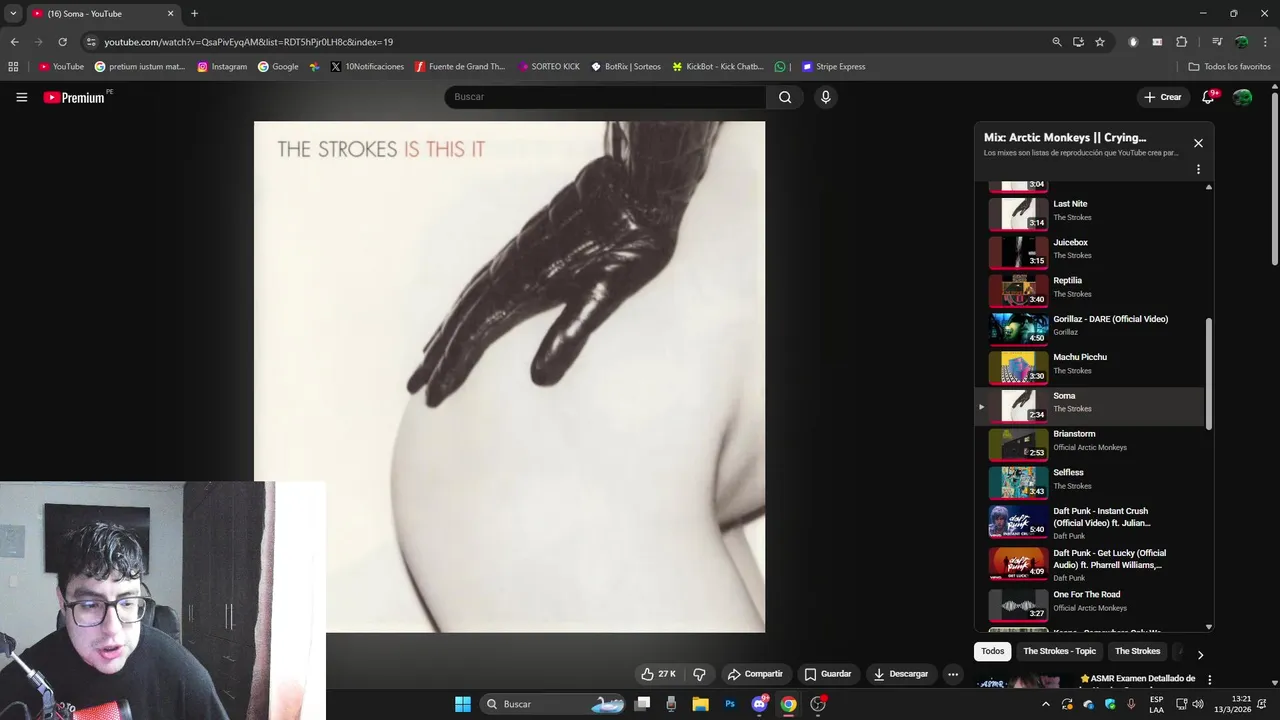The height and width of the screenshot is (720, 1280).
Task: Open Photoshop from the taskbar
Action: [x=730, y=704]
